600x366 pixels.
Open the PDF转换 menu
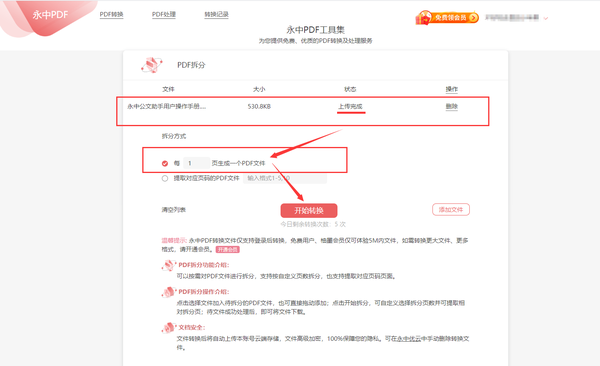(111, 15)
